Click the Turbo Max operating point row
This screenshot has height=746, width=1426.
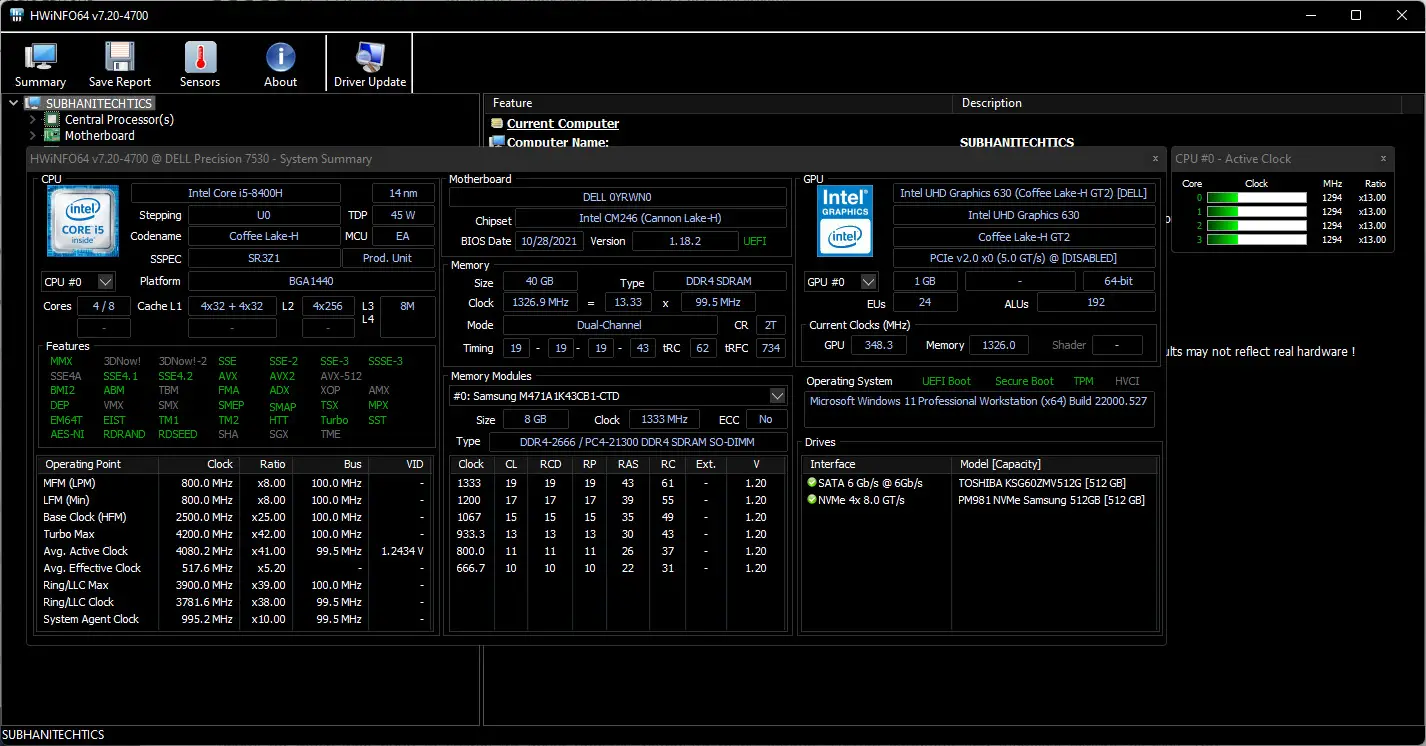[237, 534]
